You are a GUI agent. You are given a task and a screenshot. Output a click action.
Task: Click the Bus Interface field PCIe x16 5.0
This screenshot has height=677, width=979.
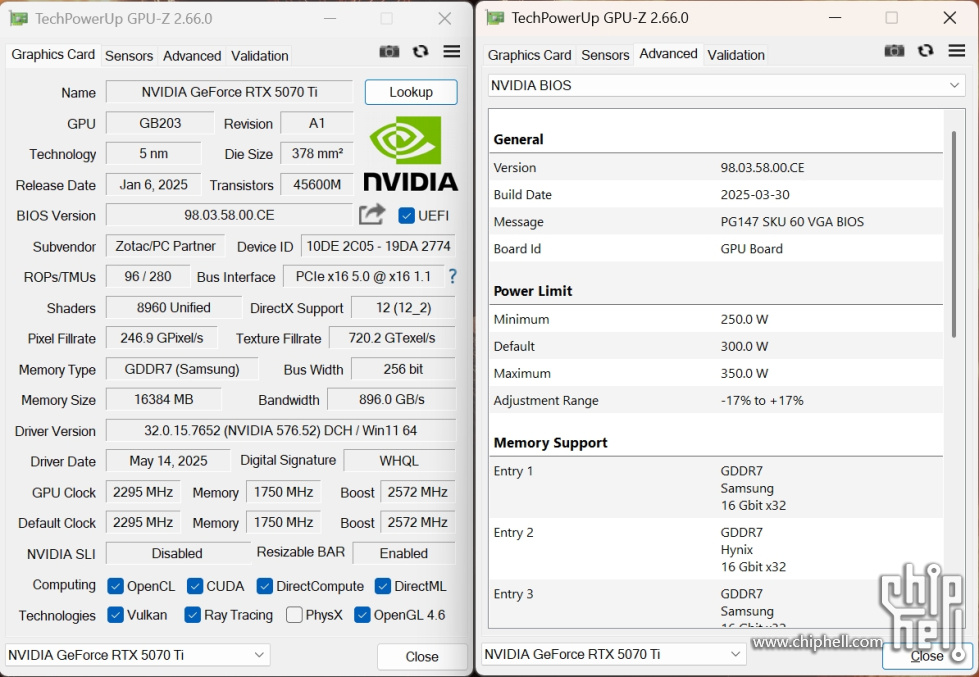(x=363, y=277)
